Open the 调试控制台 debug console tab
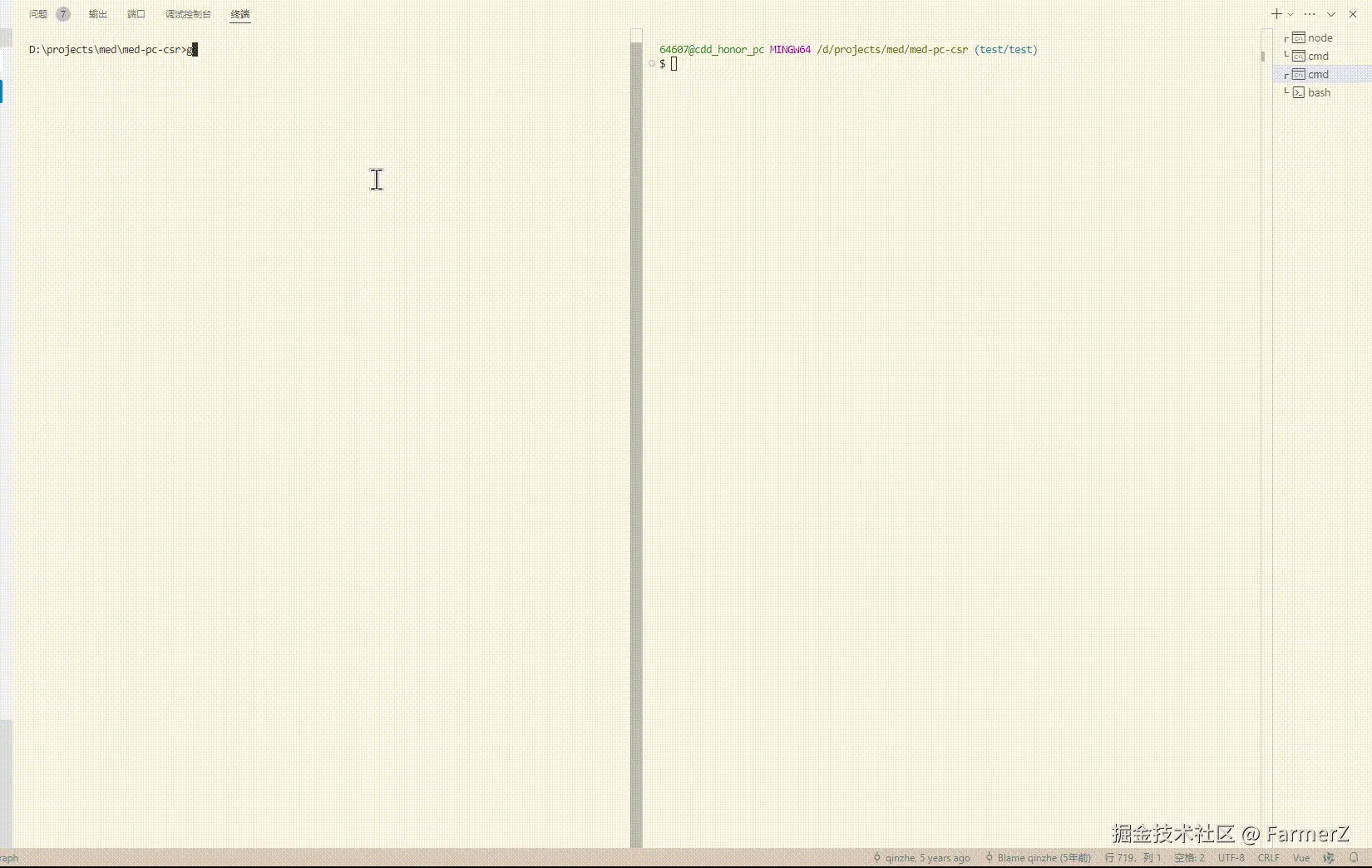Viewport: 1372px width, 868px height. pyautogui.click(x=188, y=14)
